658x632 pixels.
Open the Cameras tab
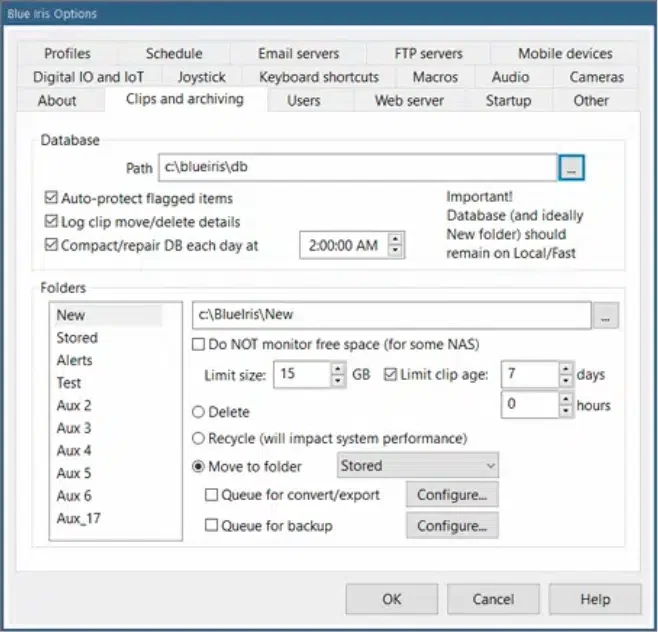point(596,77)
